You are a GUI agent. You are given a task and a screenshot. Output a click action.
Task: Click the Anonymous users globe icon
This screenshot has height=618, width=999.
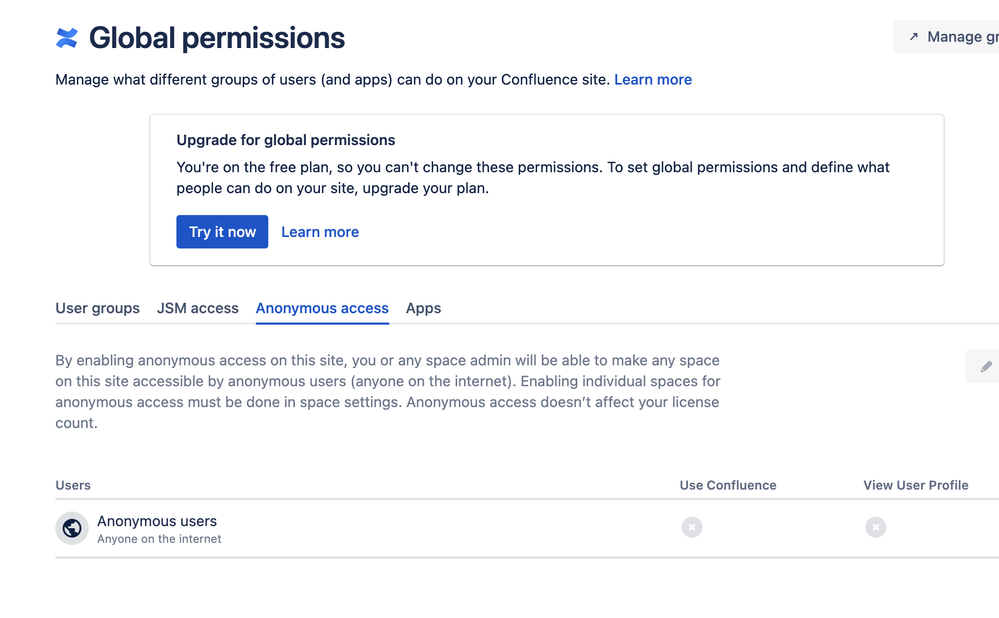(72, 528)
